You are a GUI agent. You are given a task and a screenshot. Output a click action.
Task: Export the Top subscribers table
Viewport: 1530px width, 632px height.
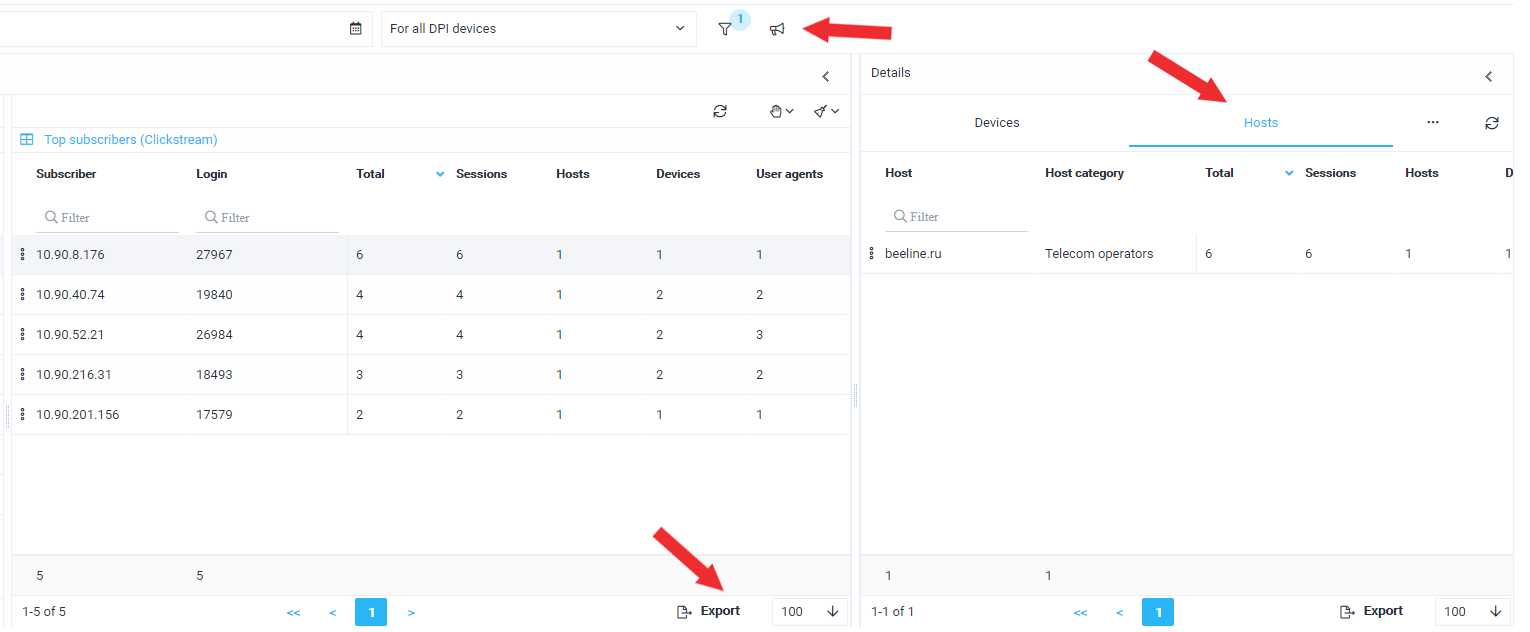tap(709, 611)
